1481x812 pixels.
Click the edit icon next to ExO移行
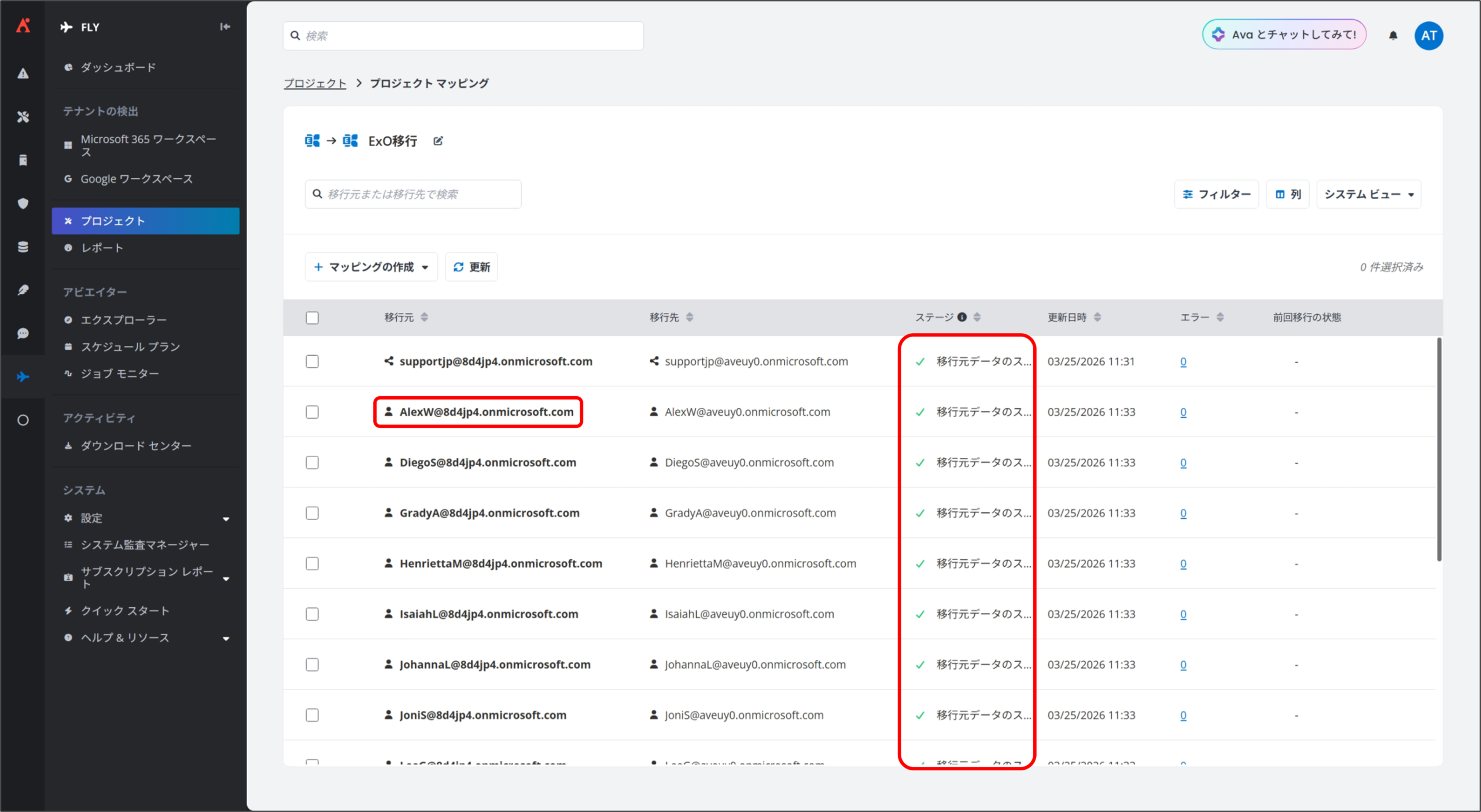[438, 141]
